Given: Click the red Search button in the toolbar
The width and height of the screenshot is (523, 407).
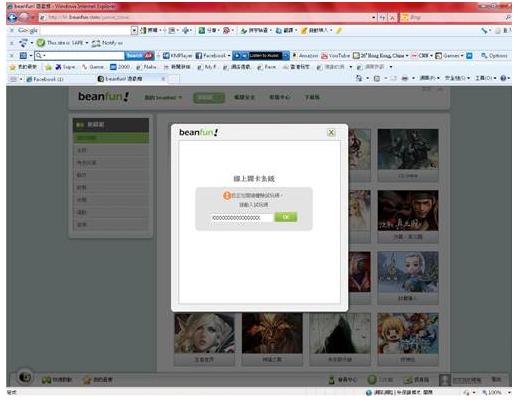Looking at the screenshot, I should point(139,56).
